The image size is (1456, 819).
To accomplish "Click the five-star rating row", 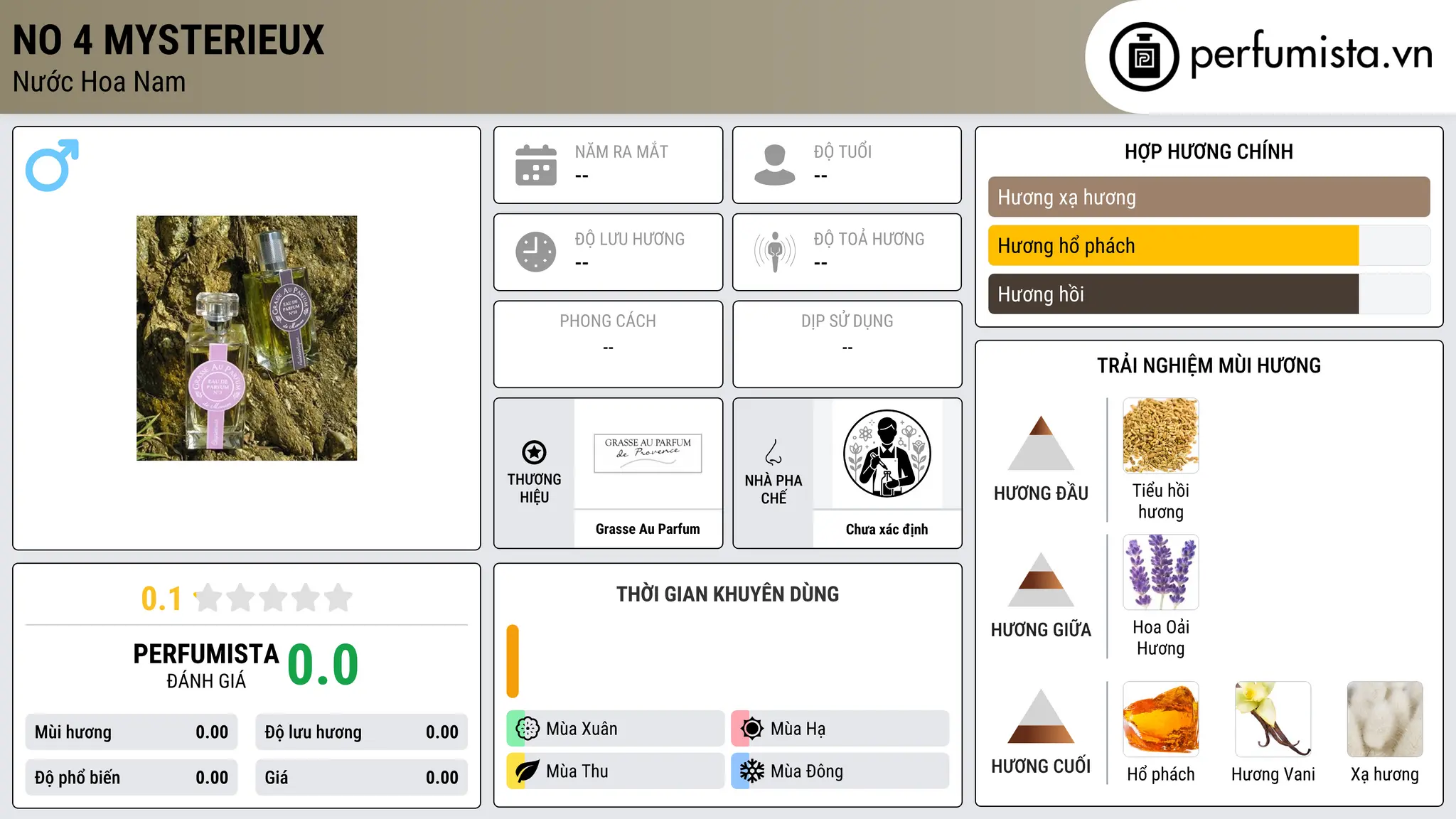I will click(x=273, y=598).
